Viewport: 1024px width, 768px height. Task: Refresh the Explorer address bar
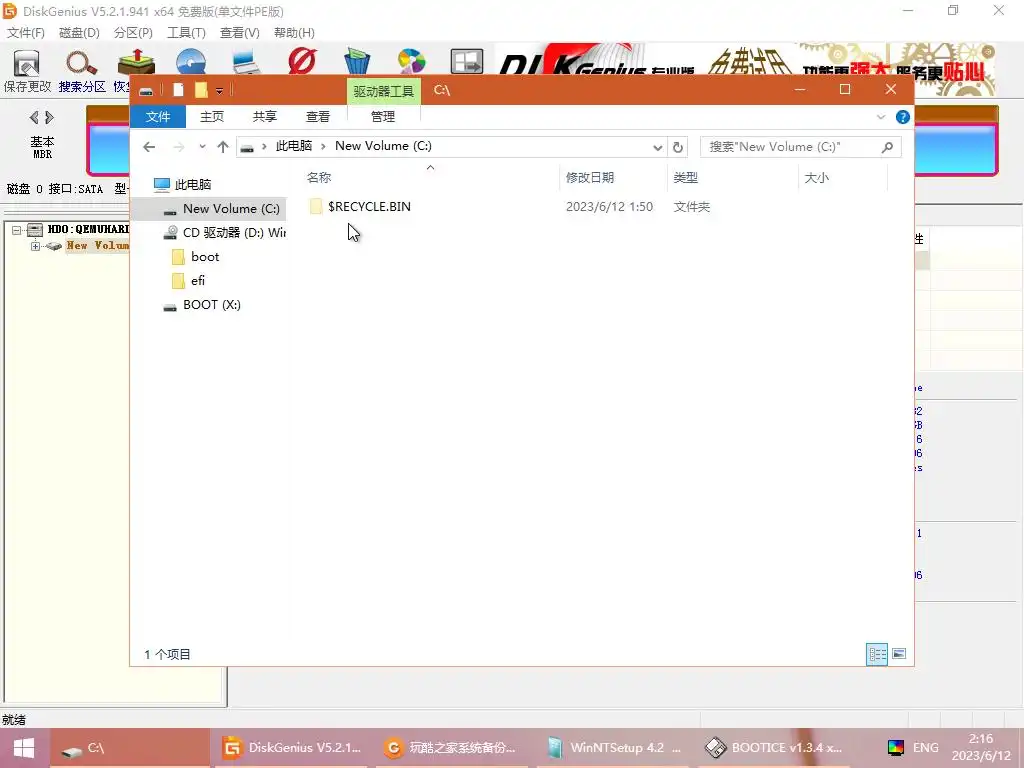(x=678, y=147)
